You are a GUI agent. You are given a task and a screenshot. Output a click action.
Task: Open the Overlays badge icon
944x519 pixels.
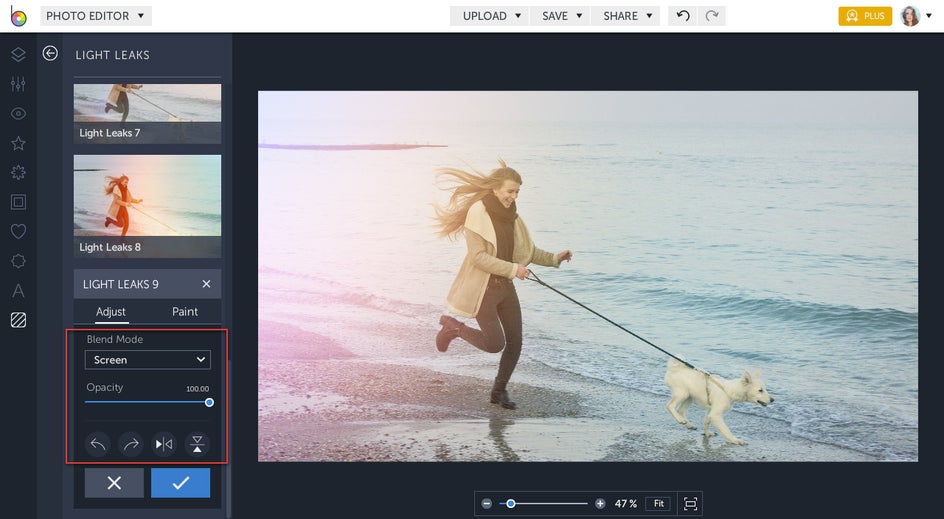tap(18, 261)
